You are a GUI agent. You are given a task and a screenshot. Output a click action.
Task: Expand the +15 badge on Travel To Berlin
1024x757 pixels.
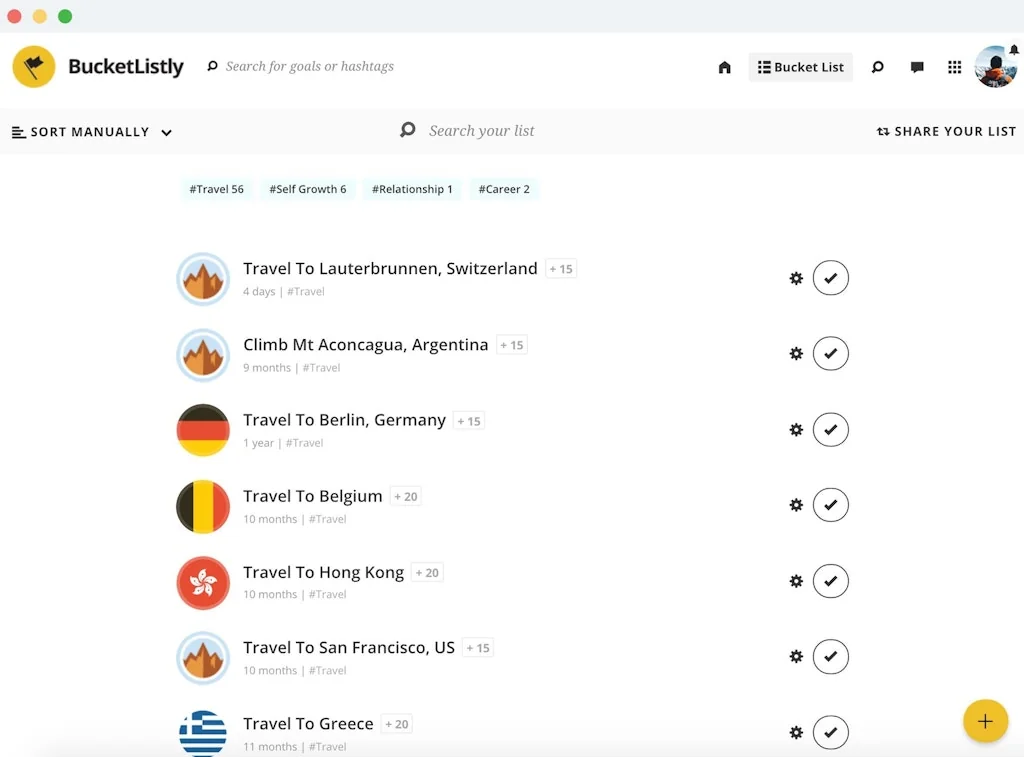pyautogui.click(x=468, y=420)
